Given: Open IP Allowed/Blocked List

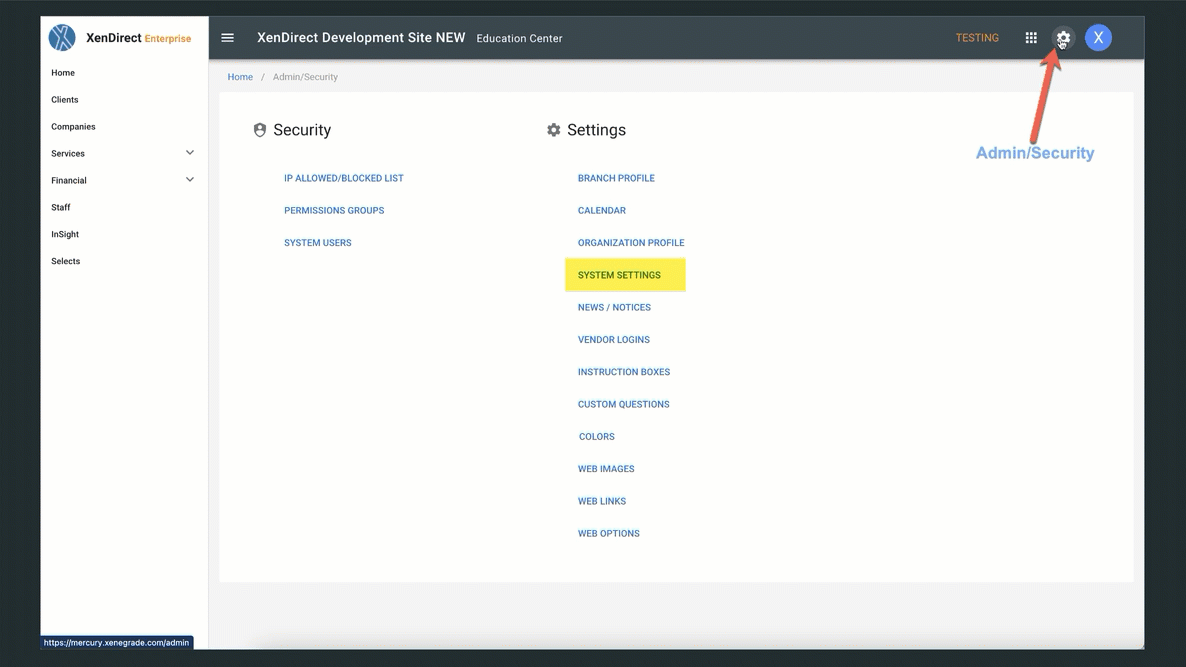Looking at the screenshot, I should click(x=343, y=178).
